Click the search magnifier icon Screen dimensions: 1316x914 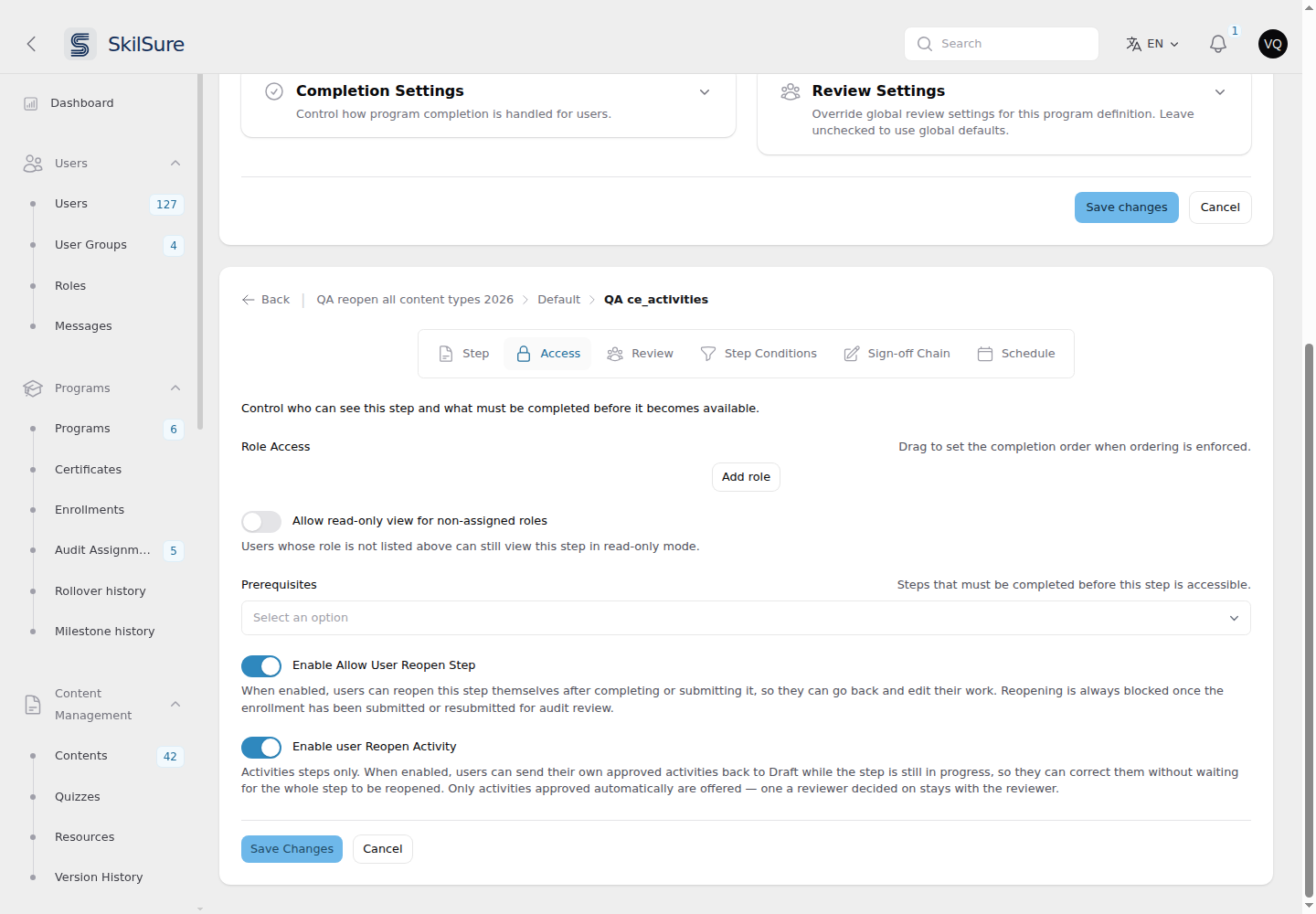(x=925, y=44)
